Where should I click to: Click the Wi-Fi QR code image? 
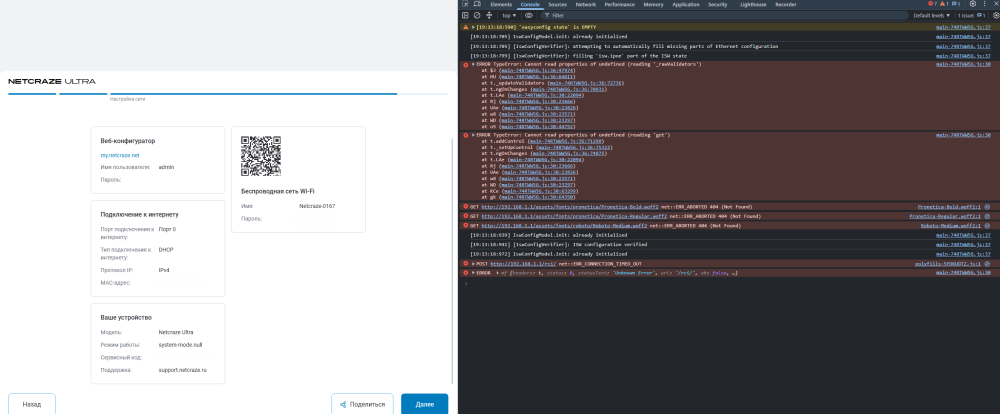[261, 156]
